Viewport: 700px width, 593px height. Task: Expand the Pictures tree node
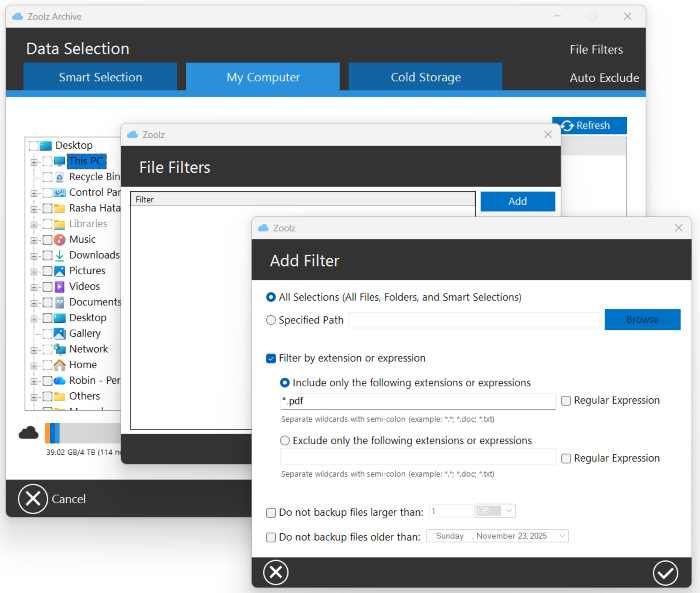click(x=34, y=271)
